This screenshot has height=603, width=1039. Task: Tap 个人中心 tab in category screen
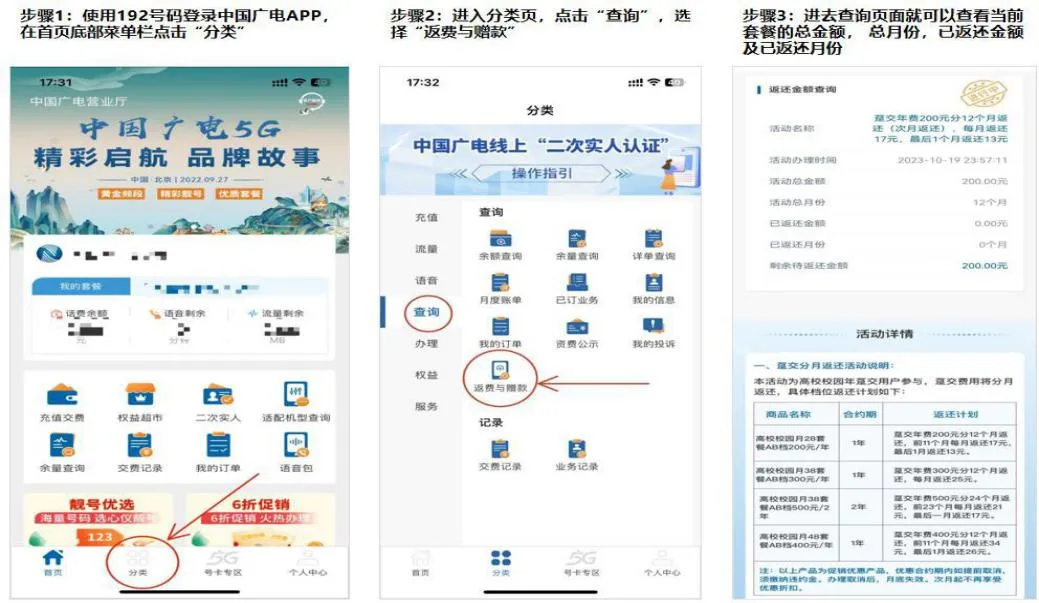click(662, 563)
